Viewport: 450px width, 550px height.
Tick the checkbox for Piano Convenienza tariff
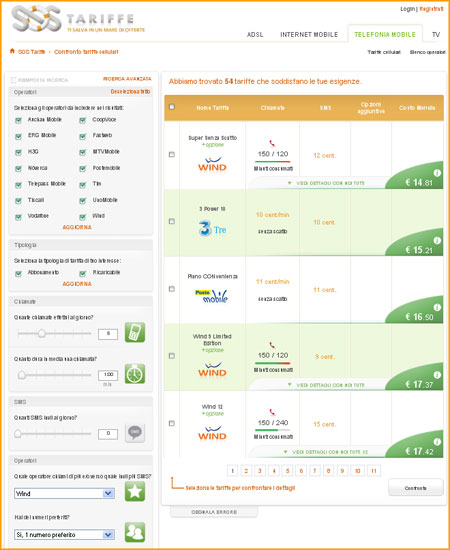coord(172,289)
